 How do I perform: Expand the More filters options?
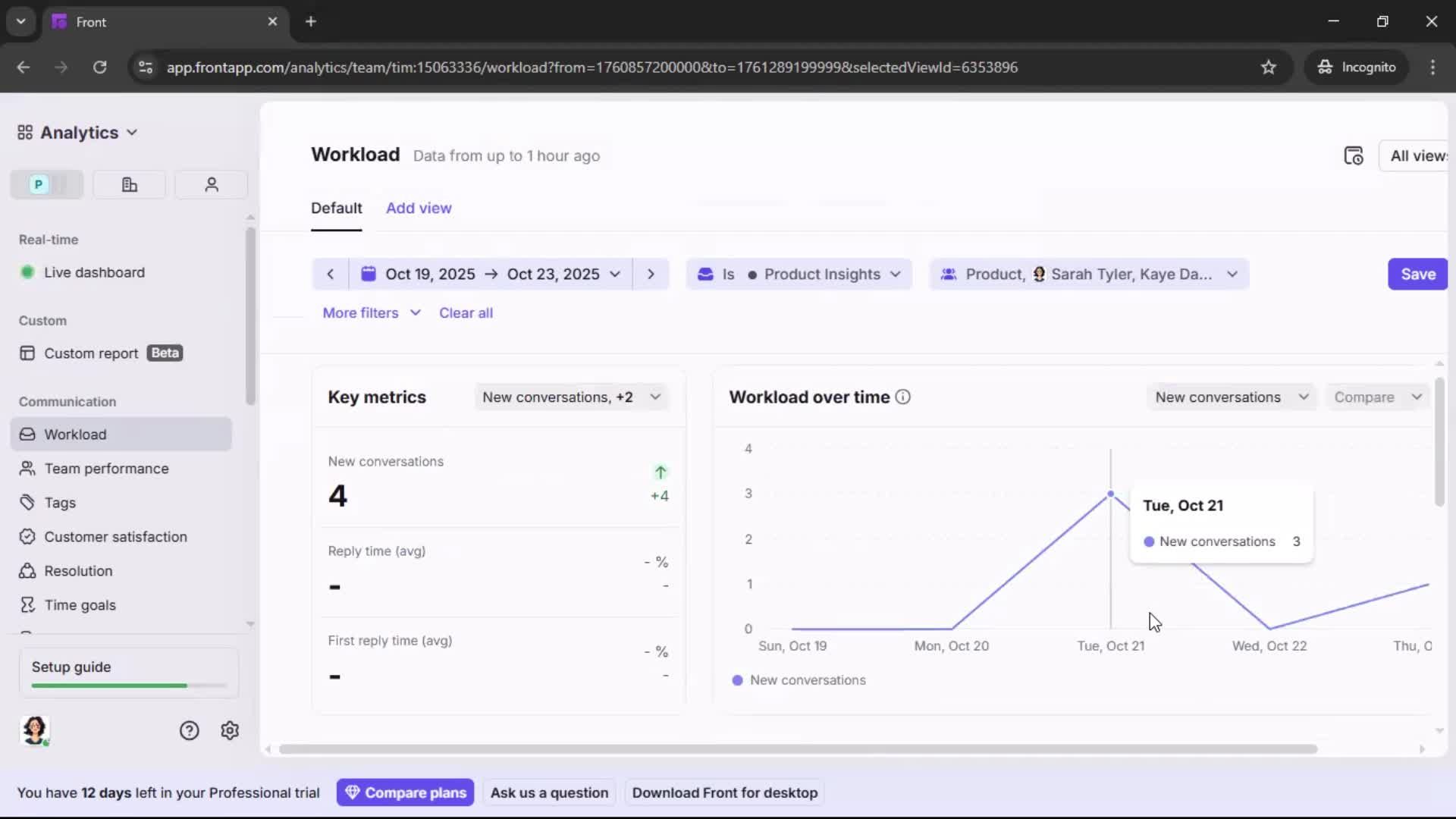point(371,312)
